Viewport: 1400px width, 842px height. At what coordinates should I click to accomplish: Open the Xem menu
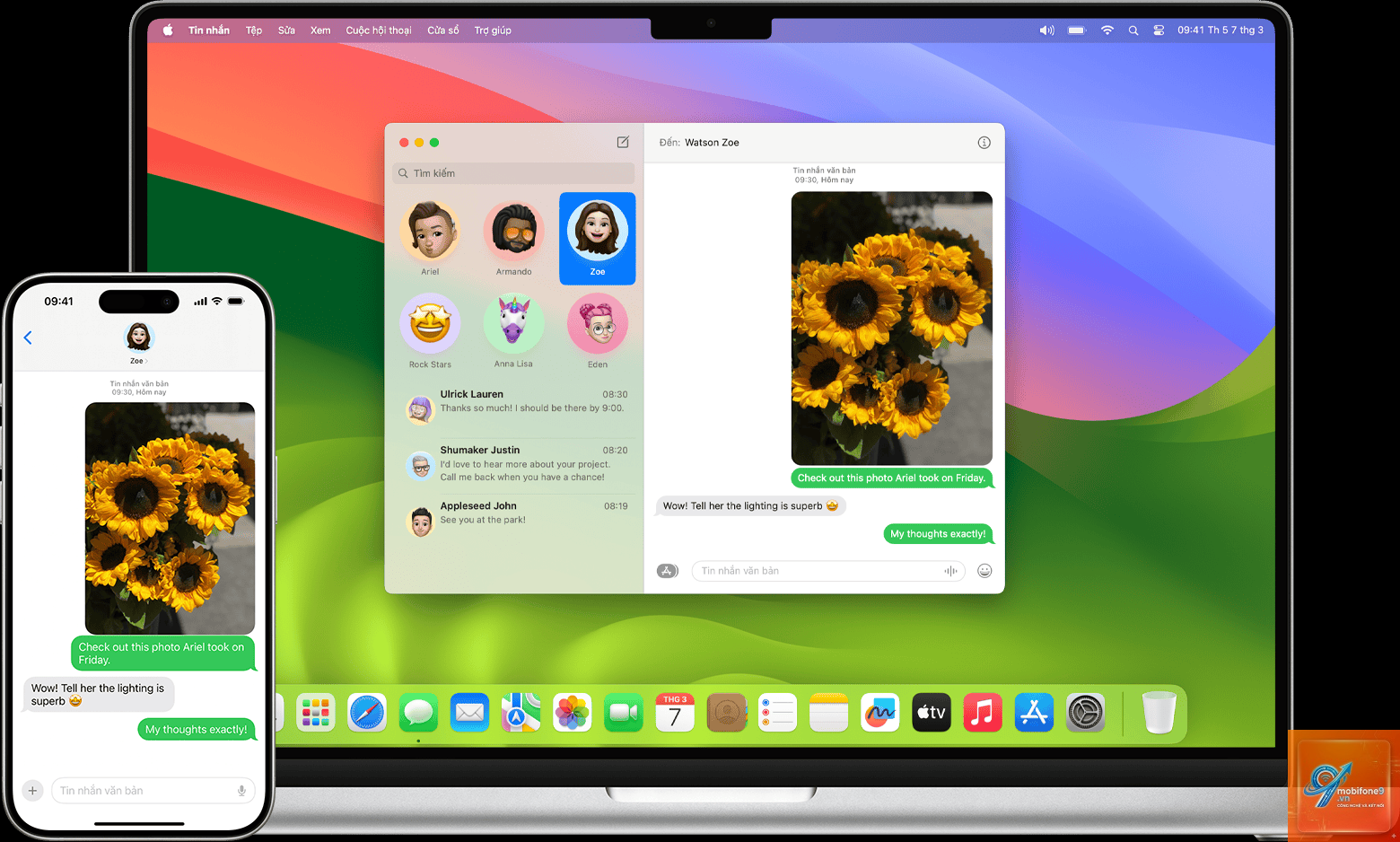pos(320,31)
